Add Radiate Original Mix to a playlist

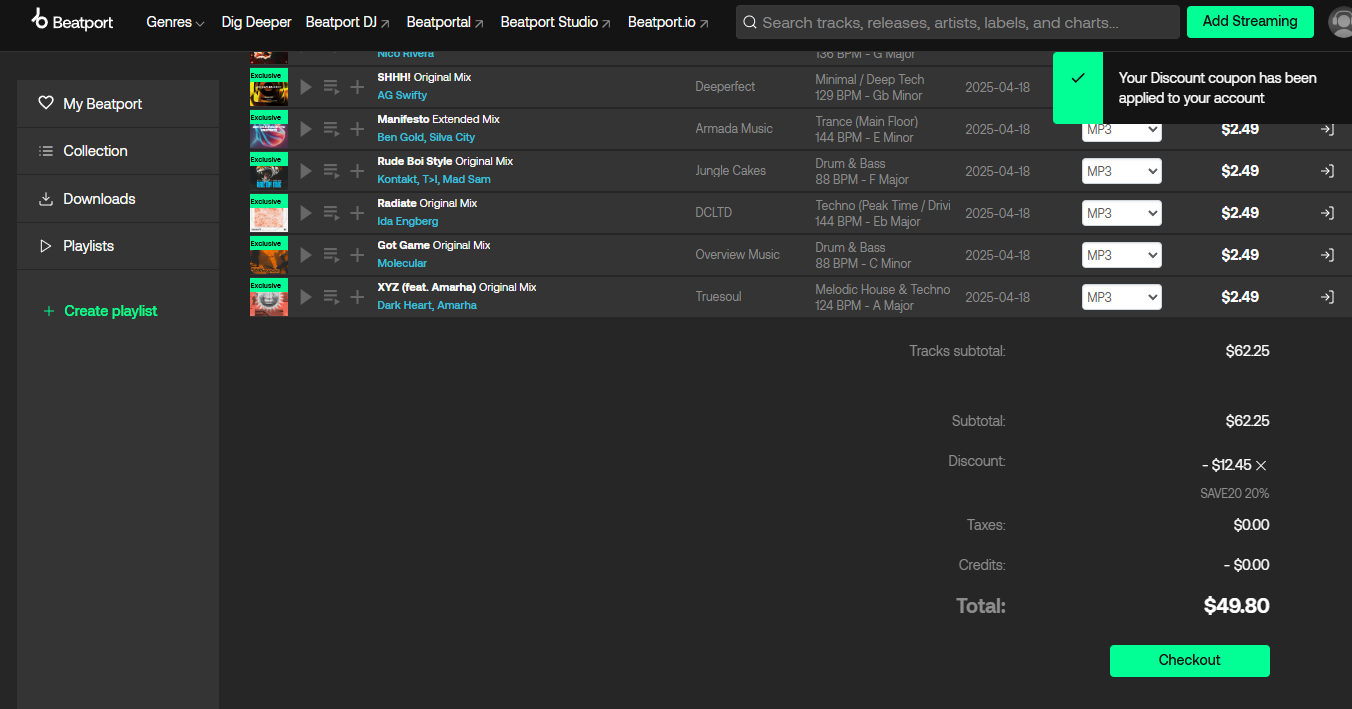pyautogui.click(x=357, y=212)
